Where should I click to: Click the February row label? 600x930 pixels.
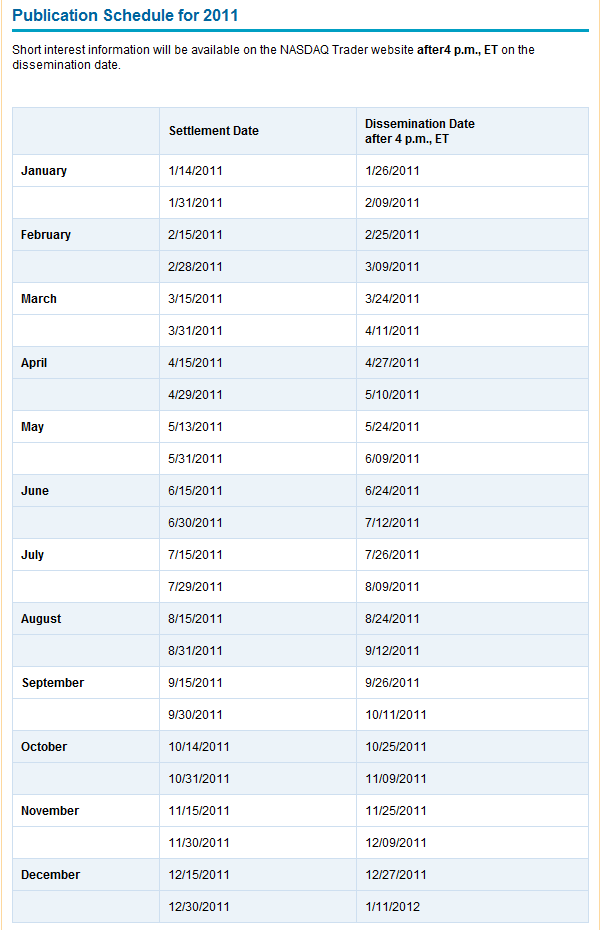46,235
